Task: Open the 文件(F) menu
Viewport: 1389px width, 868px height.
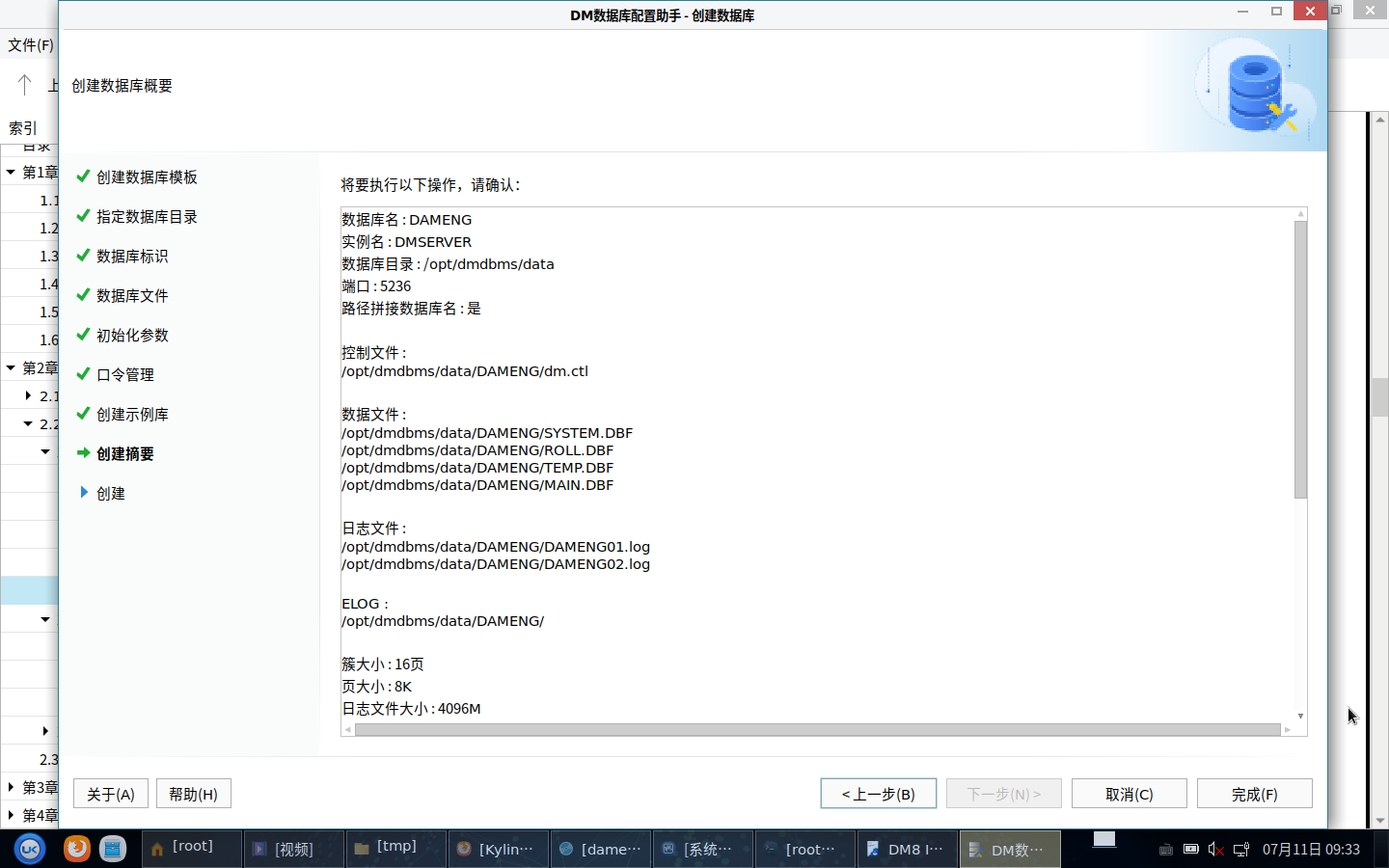Action: pyautogui.click(x=31, y=45)
